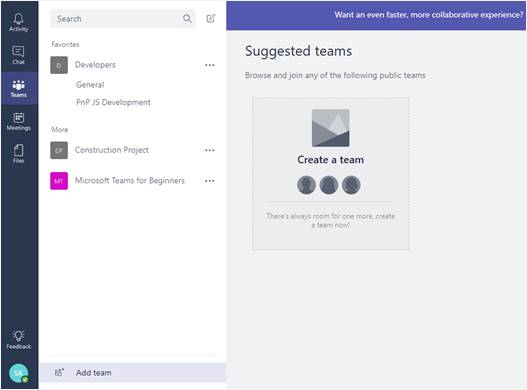Click the Create a team heading
Screen dimensions: 527x390
(x=330, y=160)
